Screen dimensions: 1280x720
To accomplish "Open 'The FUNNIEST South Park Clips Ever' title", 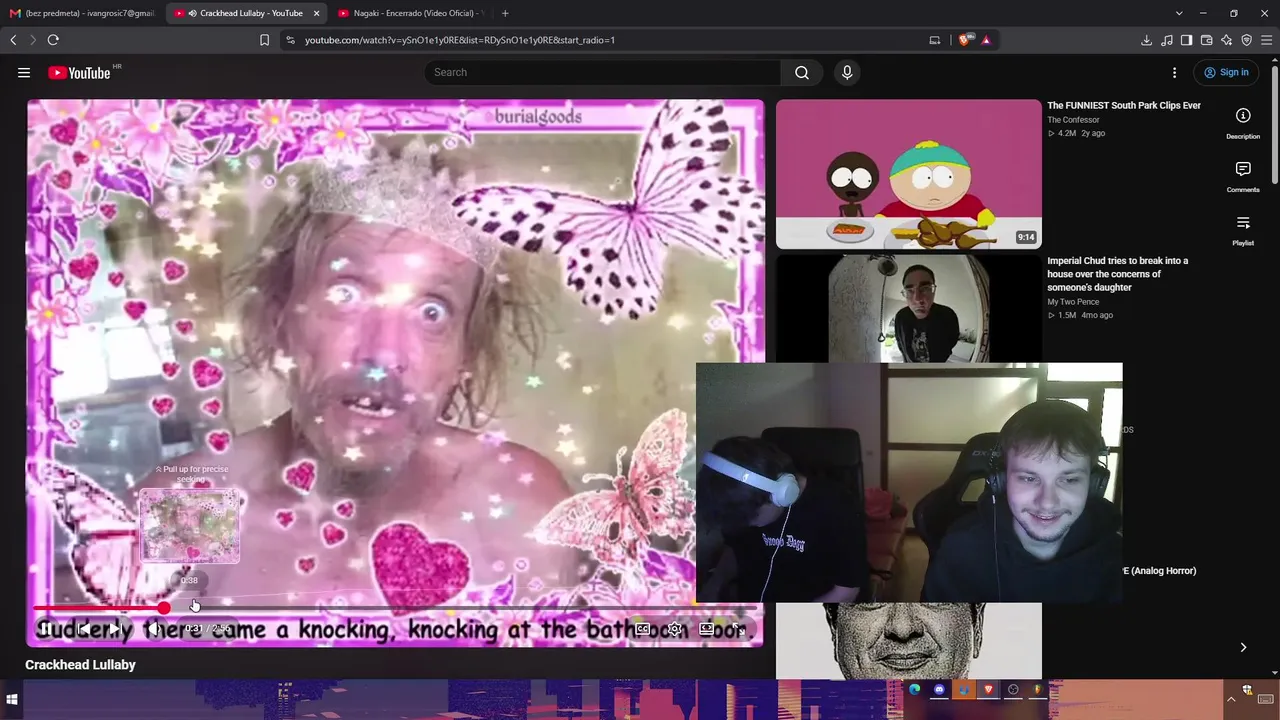I will (1124, 105).
